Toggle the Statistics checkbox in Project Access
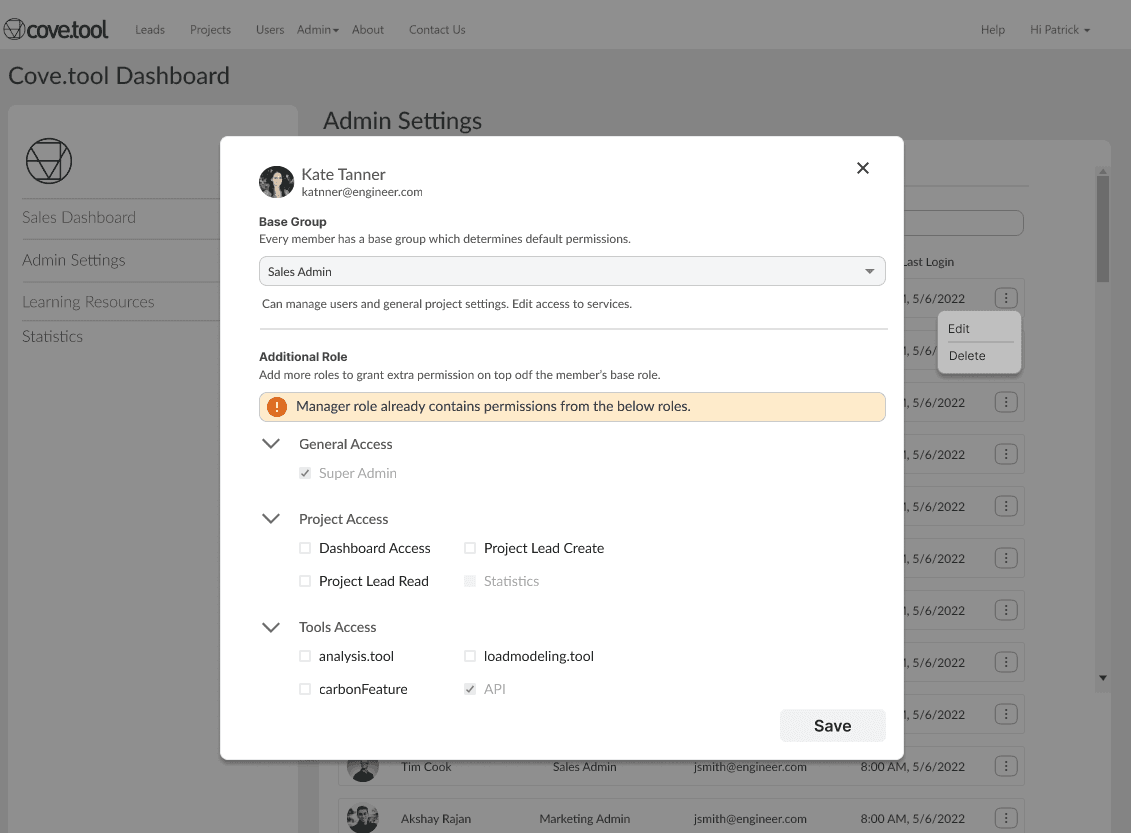 pos(470,581)
